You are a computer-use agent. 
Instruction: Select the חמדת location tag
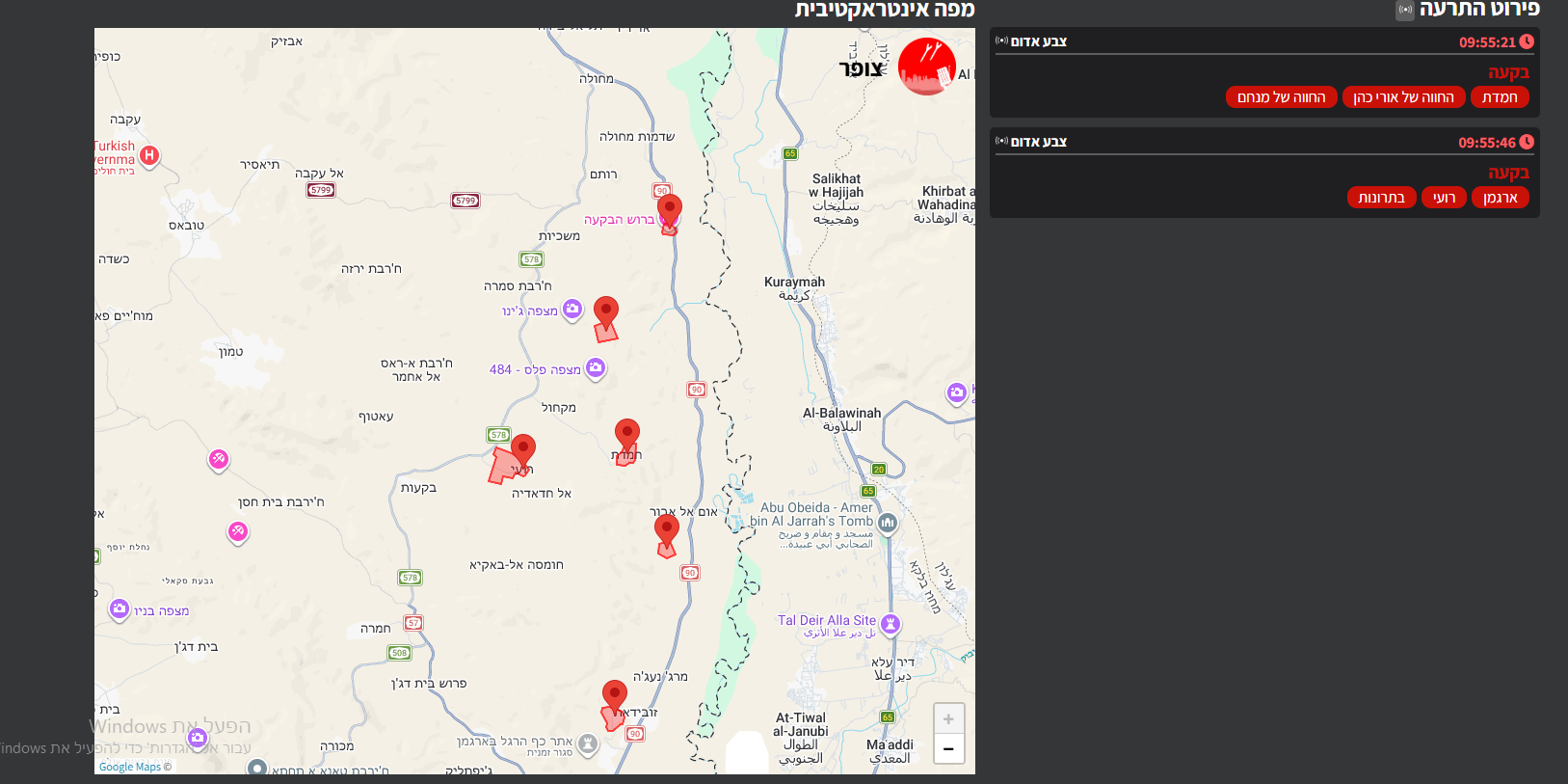(x=1500, y=97)
